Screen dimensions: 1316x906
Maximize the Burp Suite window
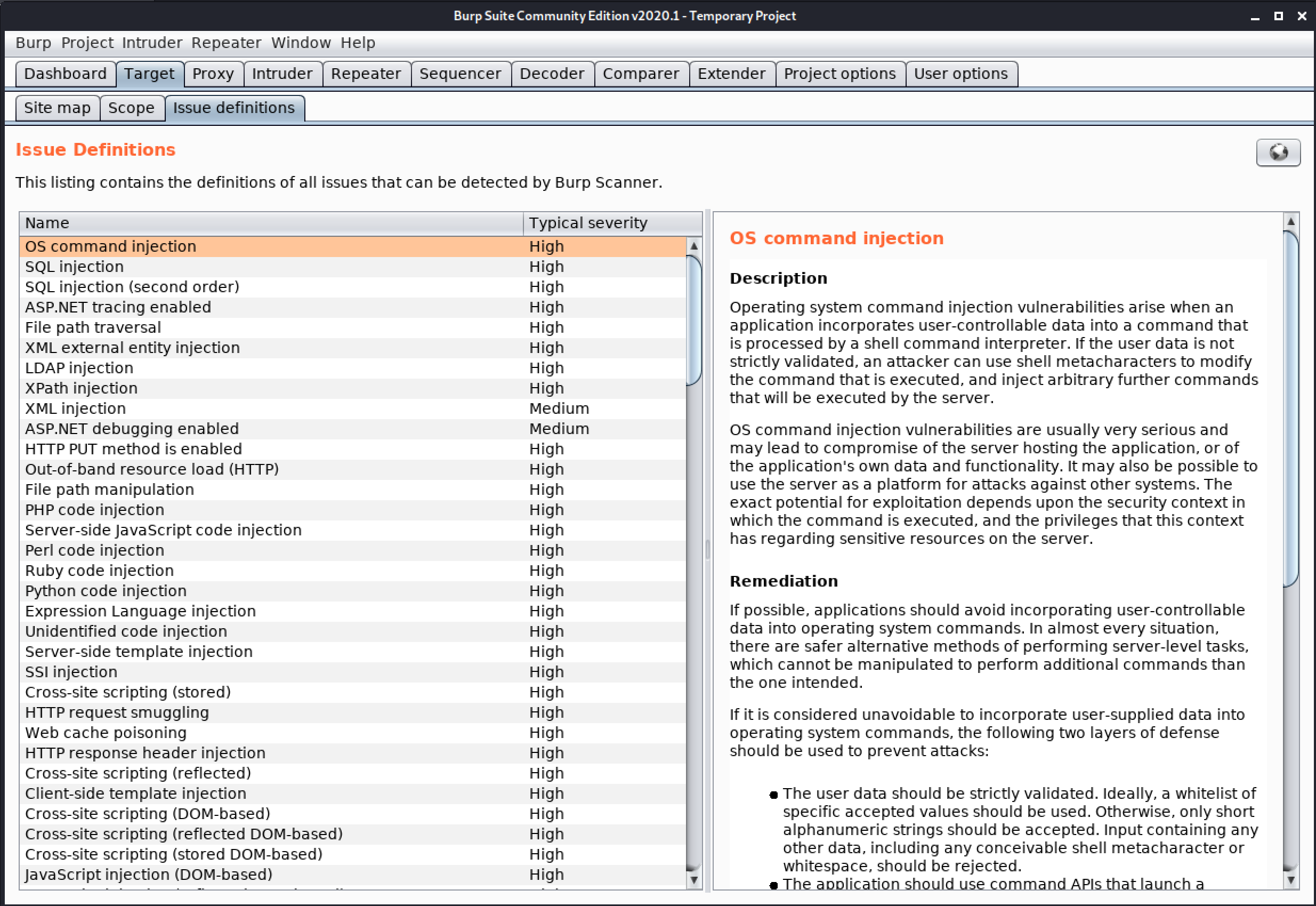1278,17
